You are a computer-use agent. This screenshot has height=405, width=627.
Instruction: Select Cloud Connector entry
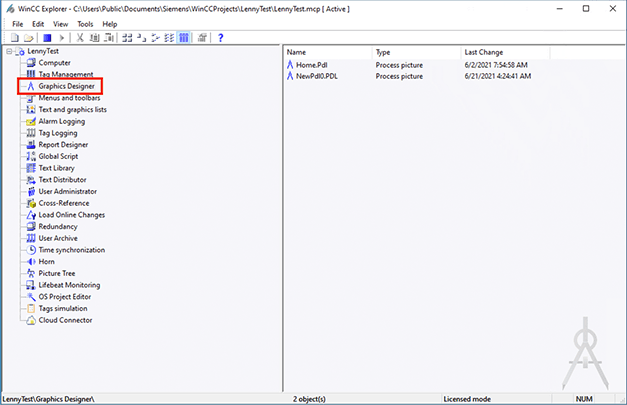coord(65,320)
